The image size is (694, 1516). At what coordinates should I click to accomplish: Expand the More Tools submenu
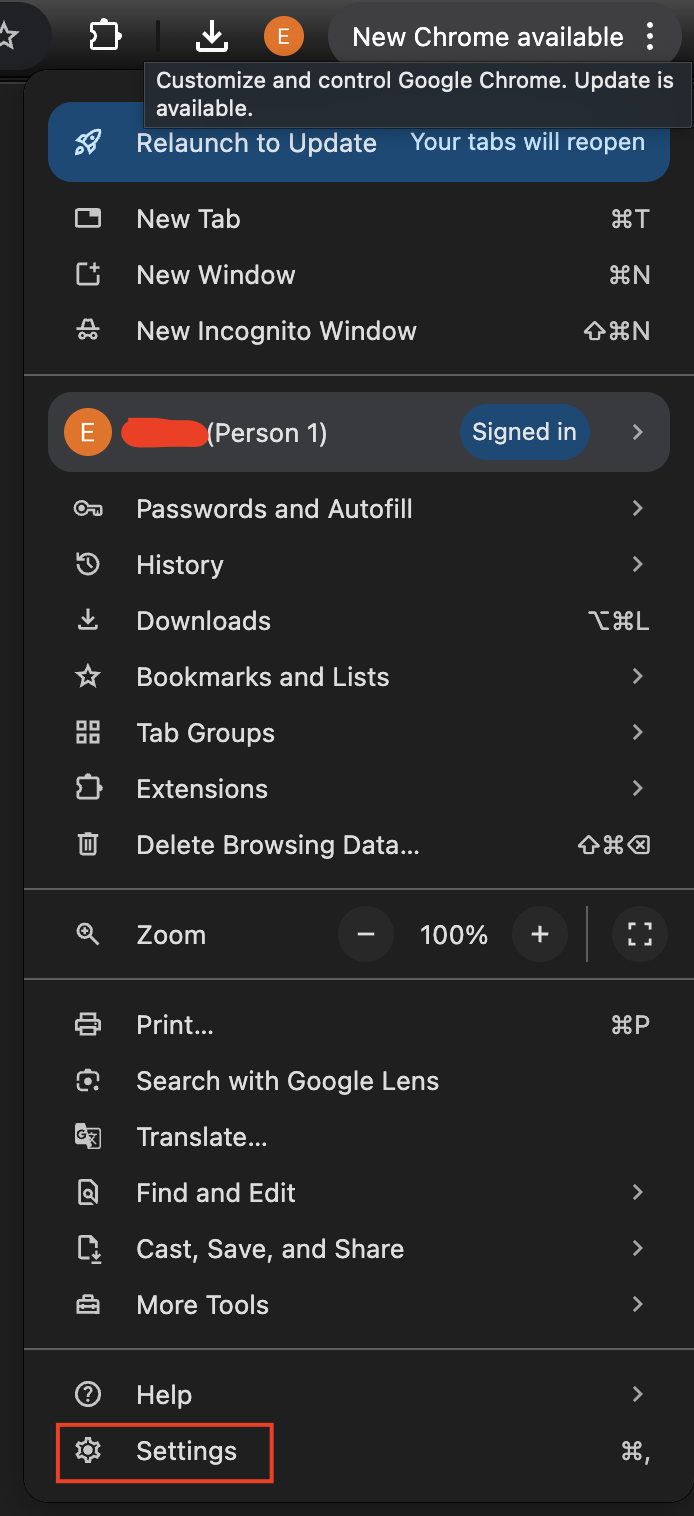click(x=638, y=1304)
